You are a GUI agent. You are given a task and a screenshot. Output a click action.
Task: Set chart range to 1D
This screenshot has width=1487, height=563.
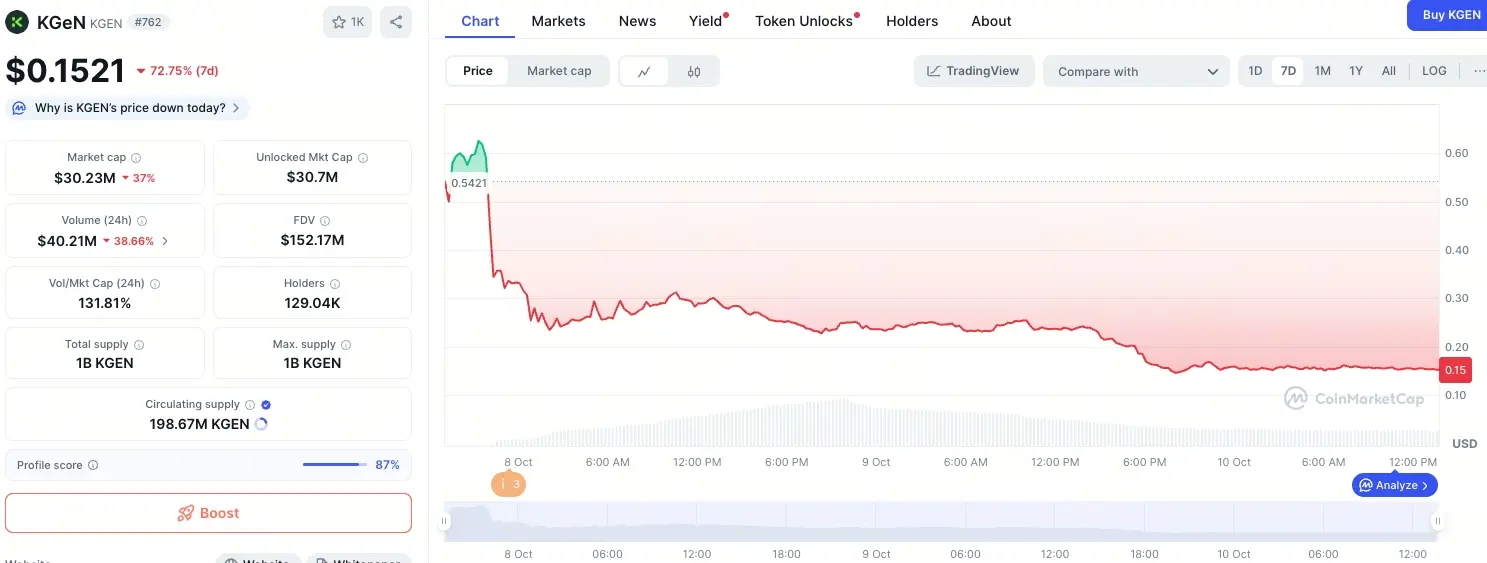pyautogui.click(x=1255, y=71)
